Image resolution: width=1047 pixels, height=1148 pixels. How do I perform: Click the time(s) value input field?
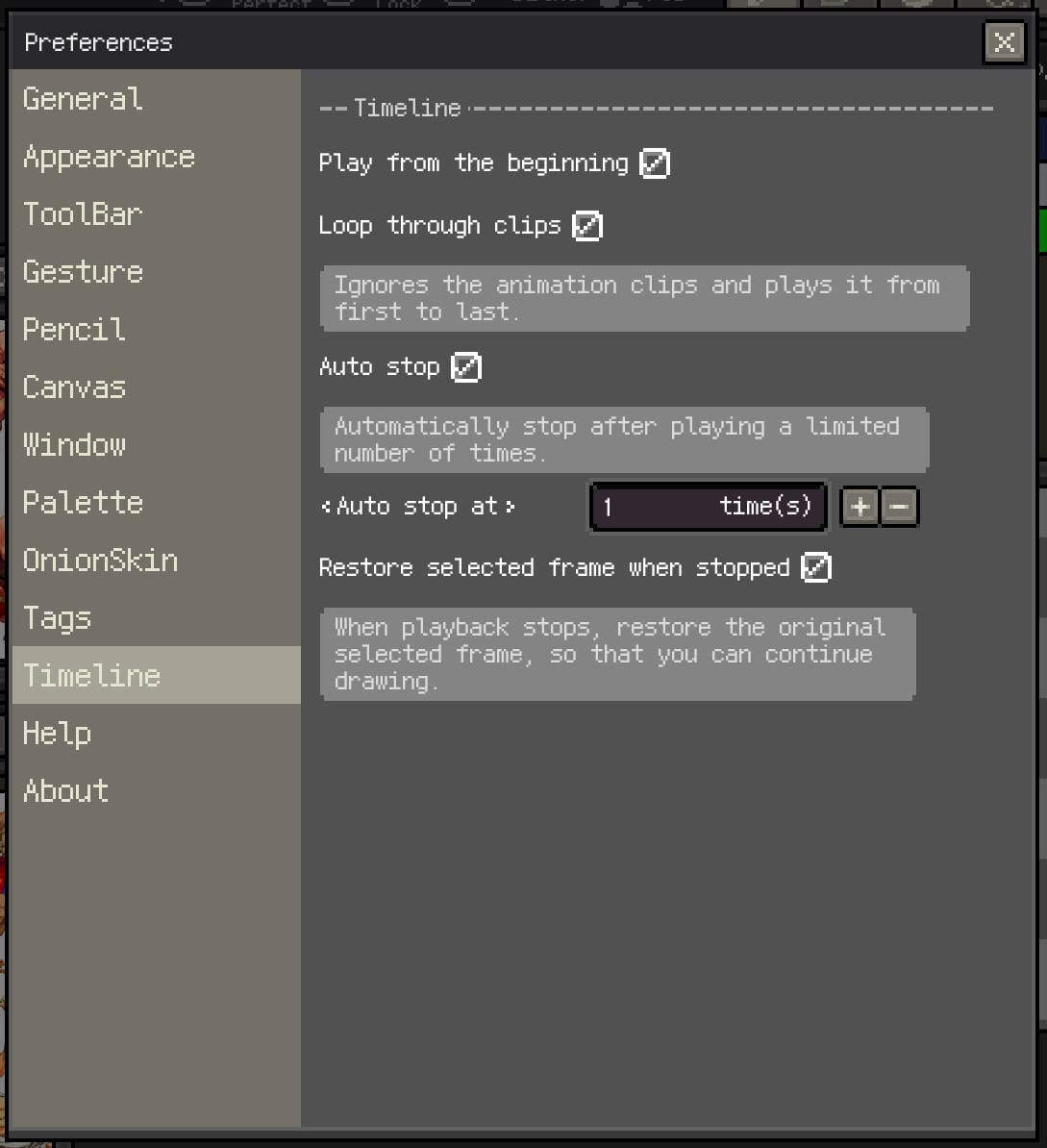tap(708, 507)
